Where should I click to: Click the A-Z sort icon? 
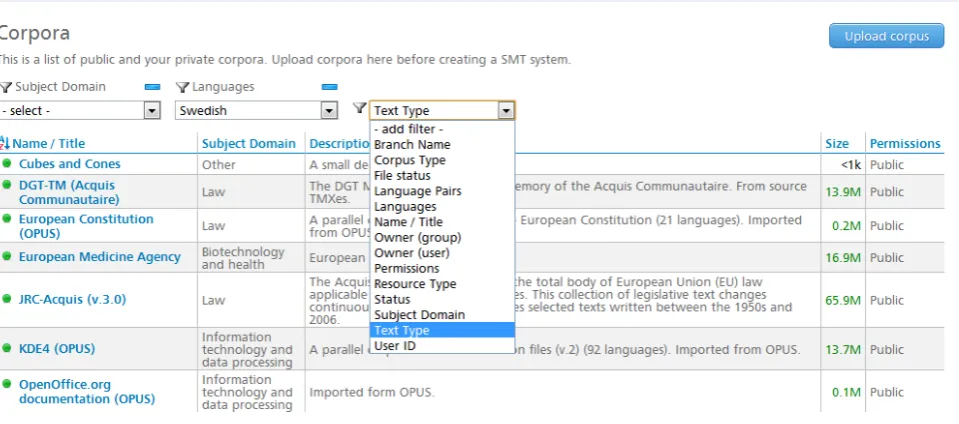[5, 143]
